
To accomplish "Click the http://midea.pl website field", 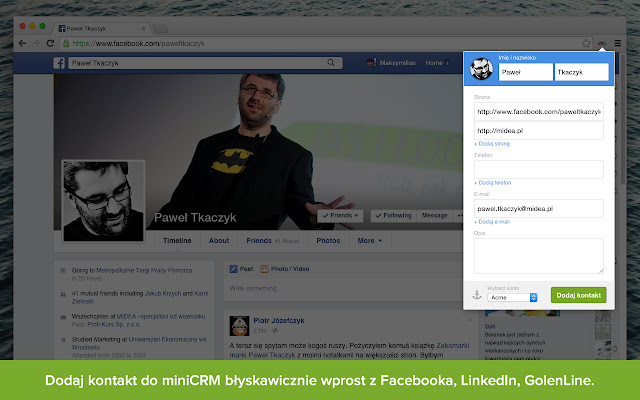I will tap(539, 131).
